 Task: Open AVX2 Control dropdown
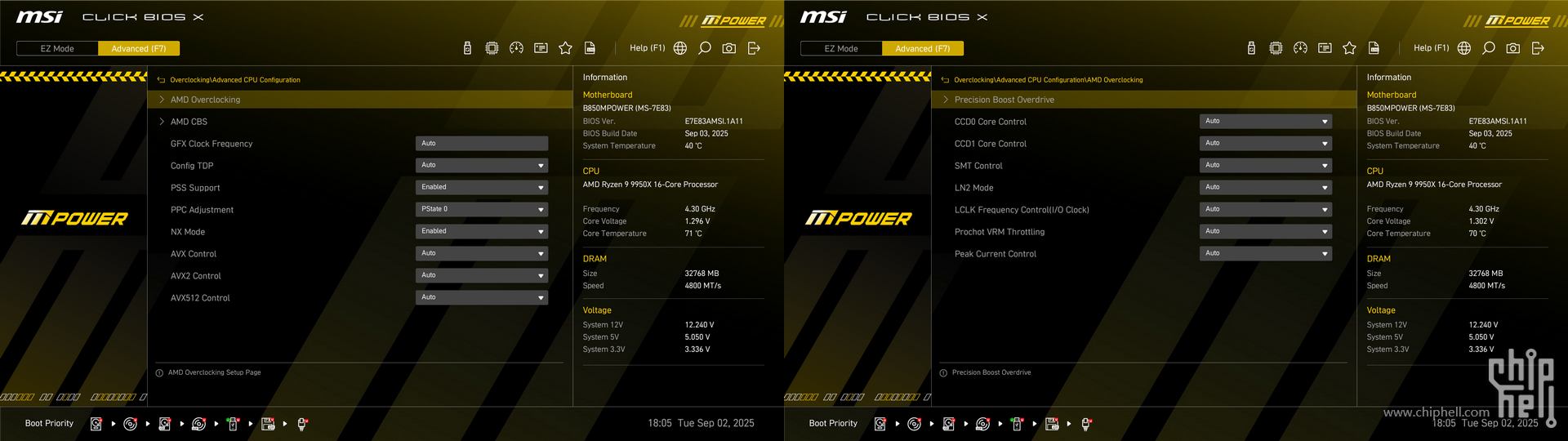[x=482, y=275]
